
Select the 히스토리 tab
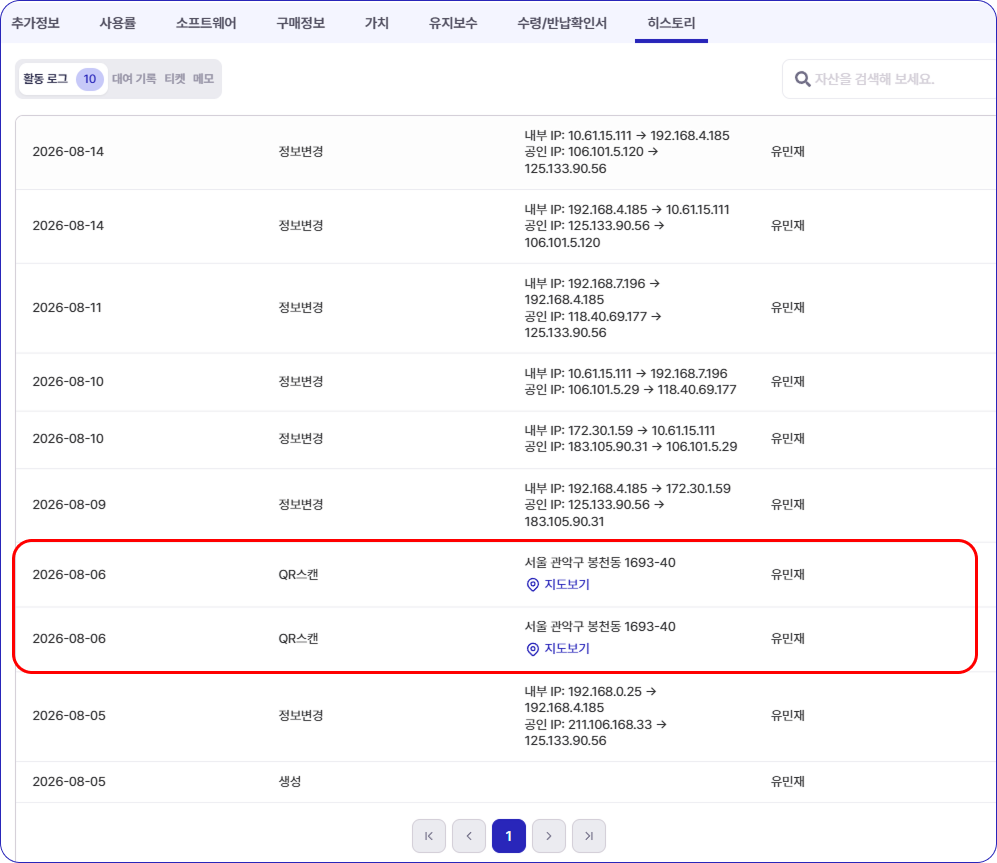[671, 24]
